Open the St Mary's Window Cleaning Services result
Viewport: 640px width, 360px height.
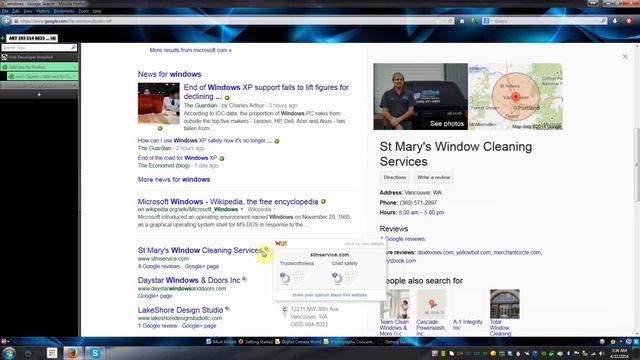pos(200,250)
